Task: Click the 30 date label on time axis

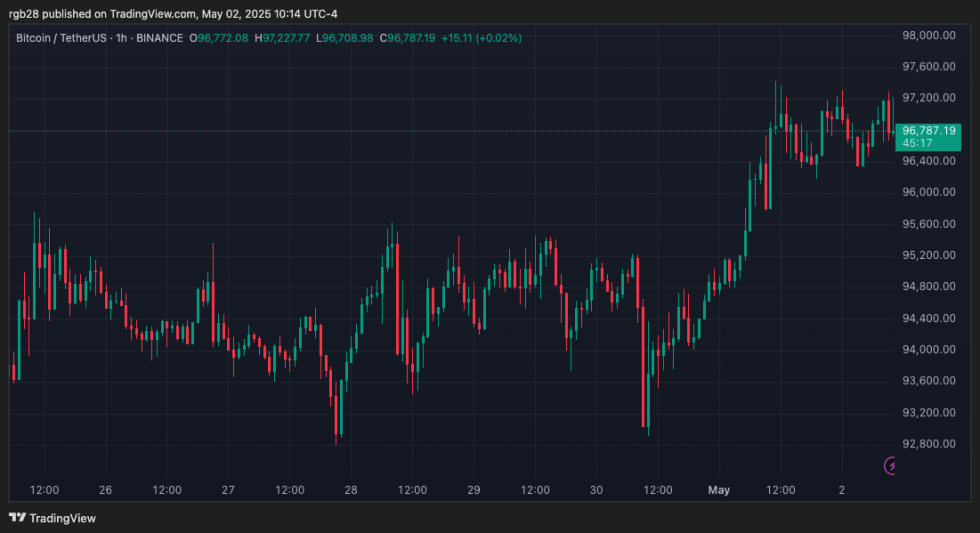Action: (596, 491)
